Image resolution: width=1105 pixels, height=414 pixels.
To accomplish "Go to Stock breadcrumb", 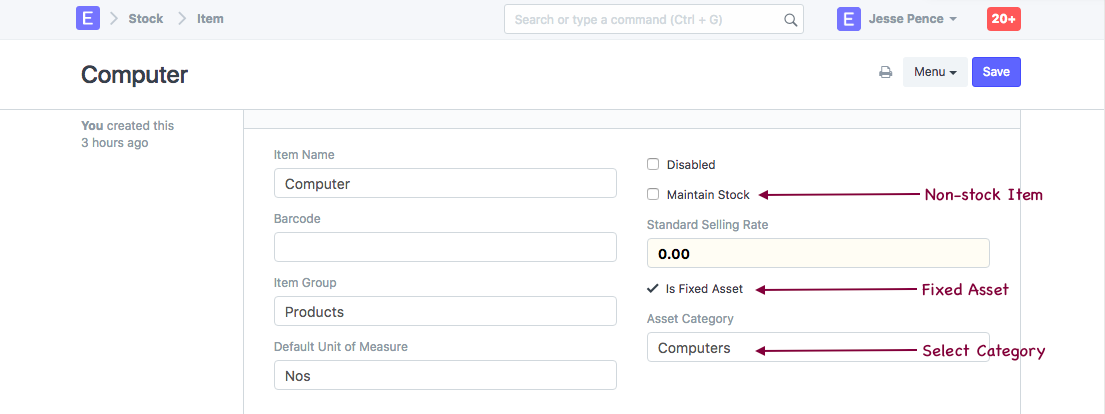I will [x=146, y=19].
